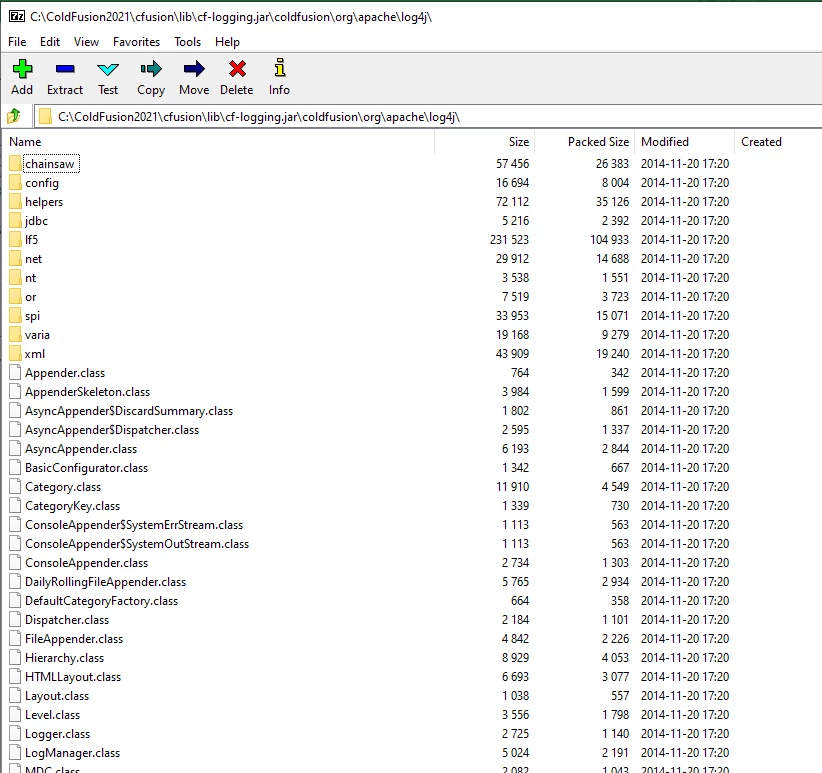
Task: Click the green Add plus icon
Action: click(x=22, y=69)
